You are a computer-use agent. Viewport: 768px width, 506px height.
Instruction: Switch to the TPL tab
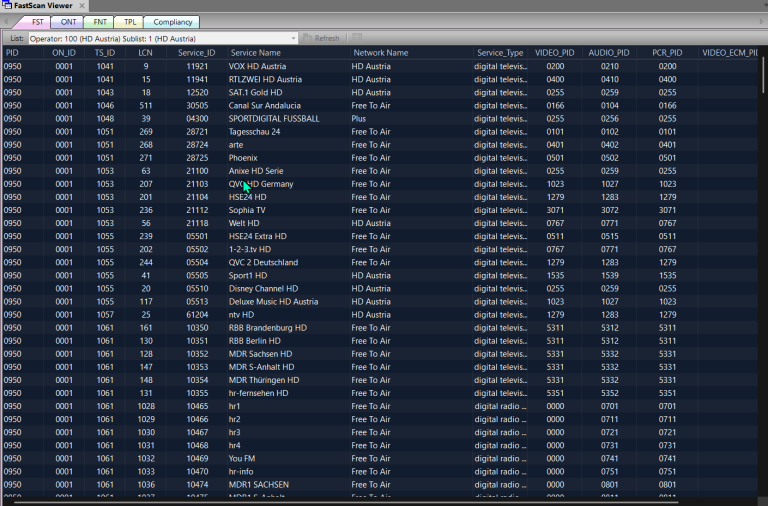click(130, 22)
